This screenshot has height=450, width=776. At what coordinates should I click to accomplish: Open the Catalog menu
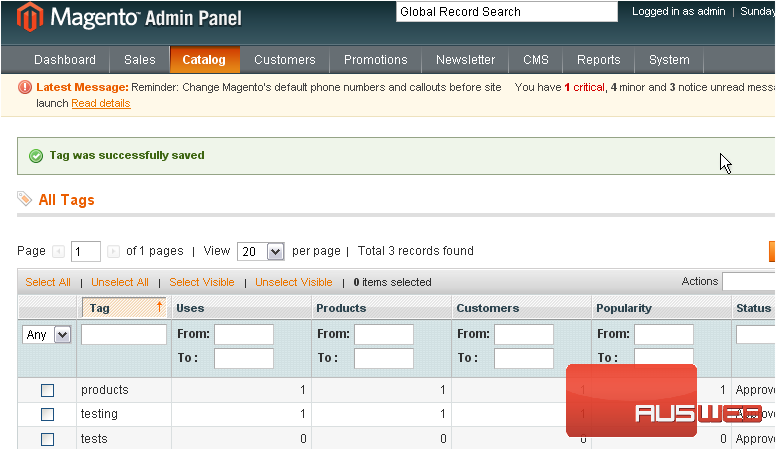tap(204, 60)
